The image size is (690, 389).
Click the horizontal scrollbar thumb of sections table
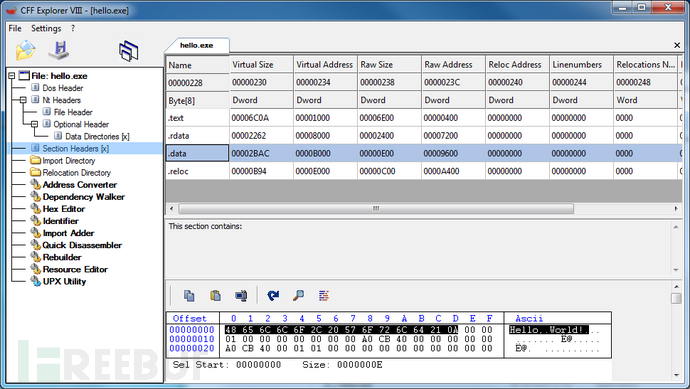point(376,208)
